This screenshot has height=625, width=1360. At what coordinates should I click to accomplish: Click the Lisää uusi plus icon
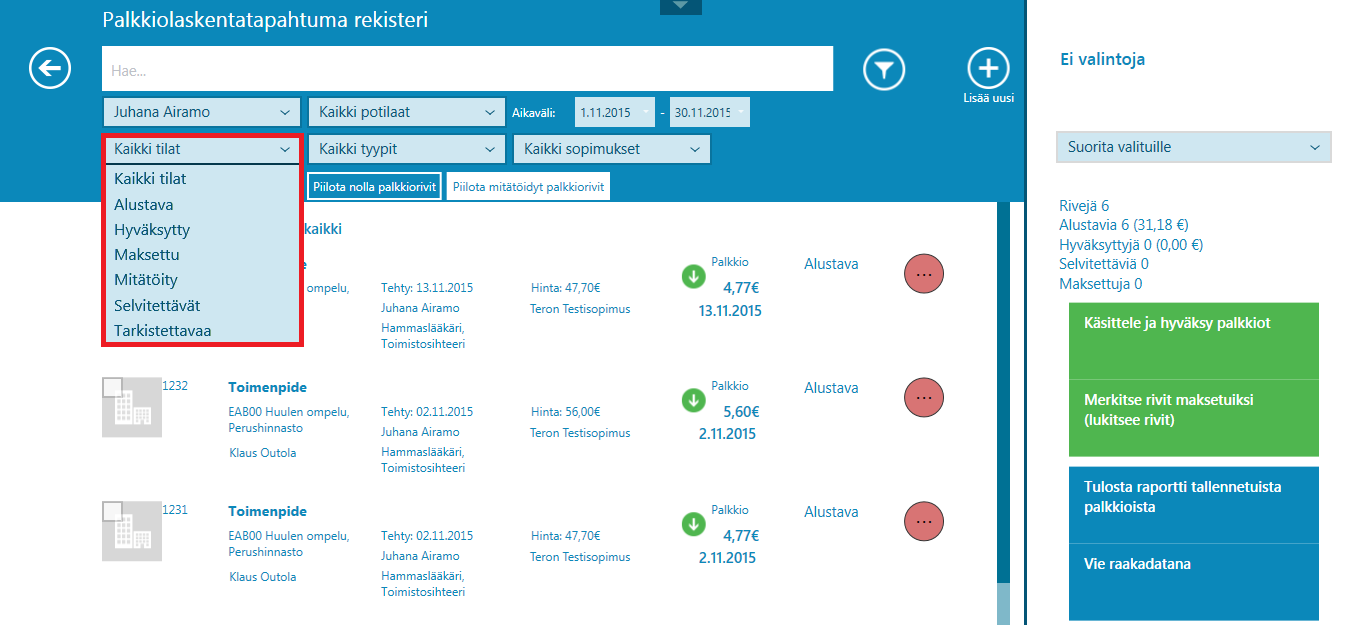(988, 68)
